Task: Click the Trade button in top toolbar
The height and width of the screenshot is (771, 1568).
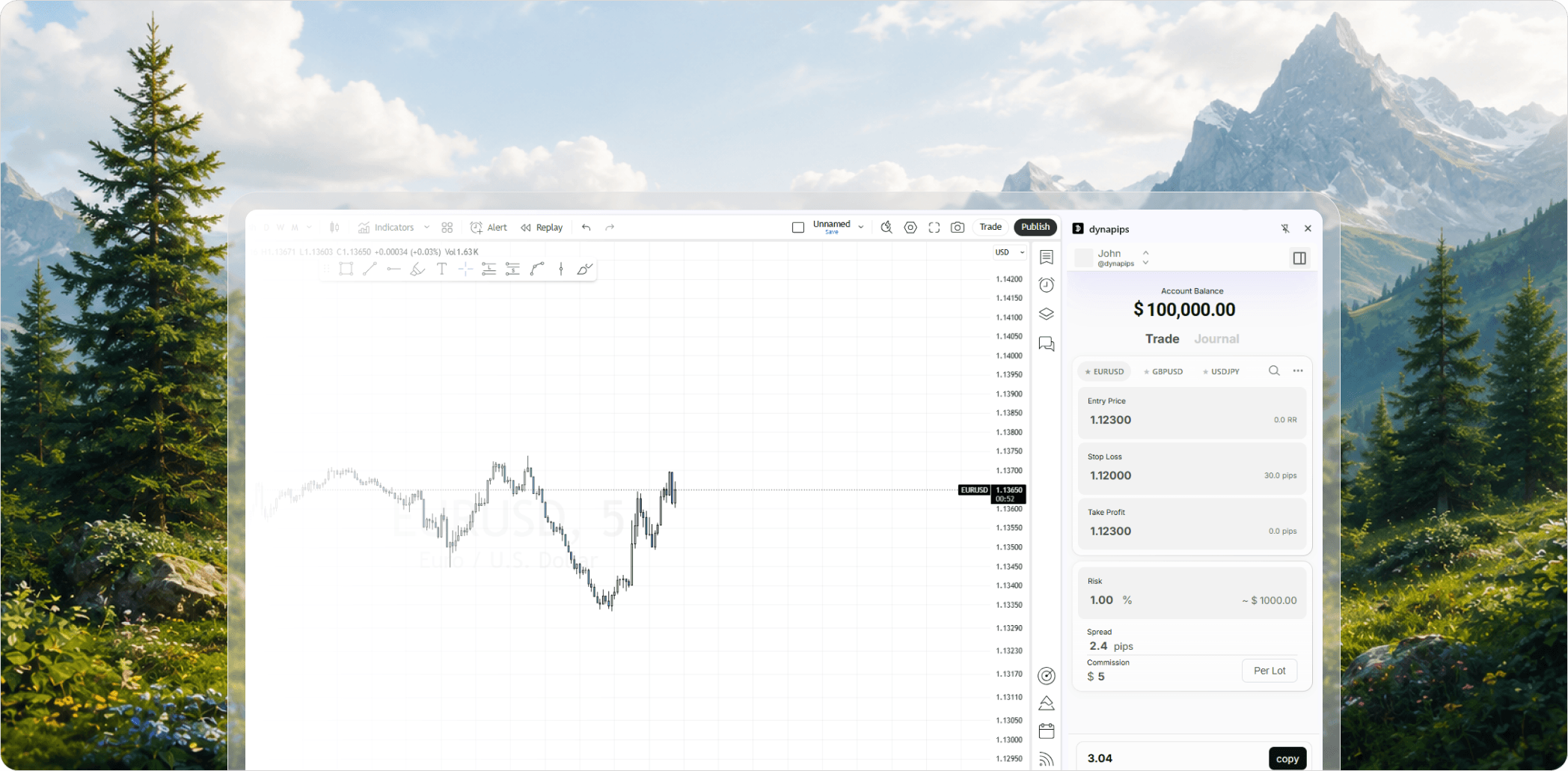Action: point(990,227)
